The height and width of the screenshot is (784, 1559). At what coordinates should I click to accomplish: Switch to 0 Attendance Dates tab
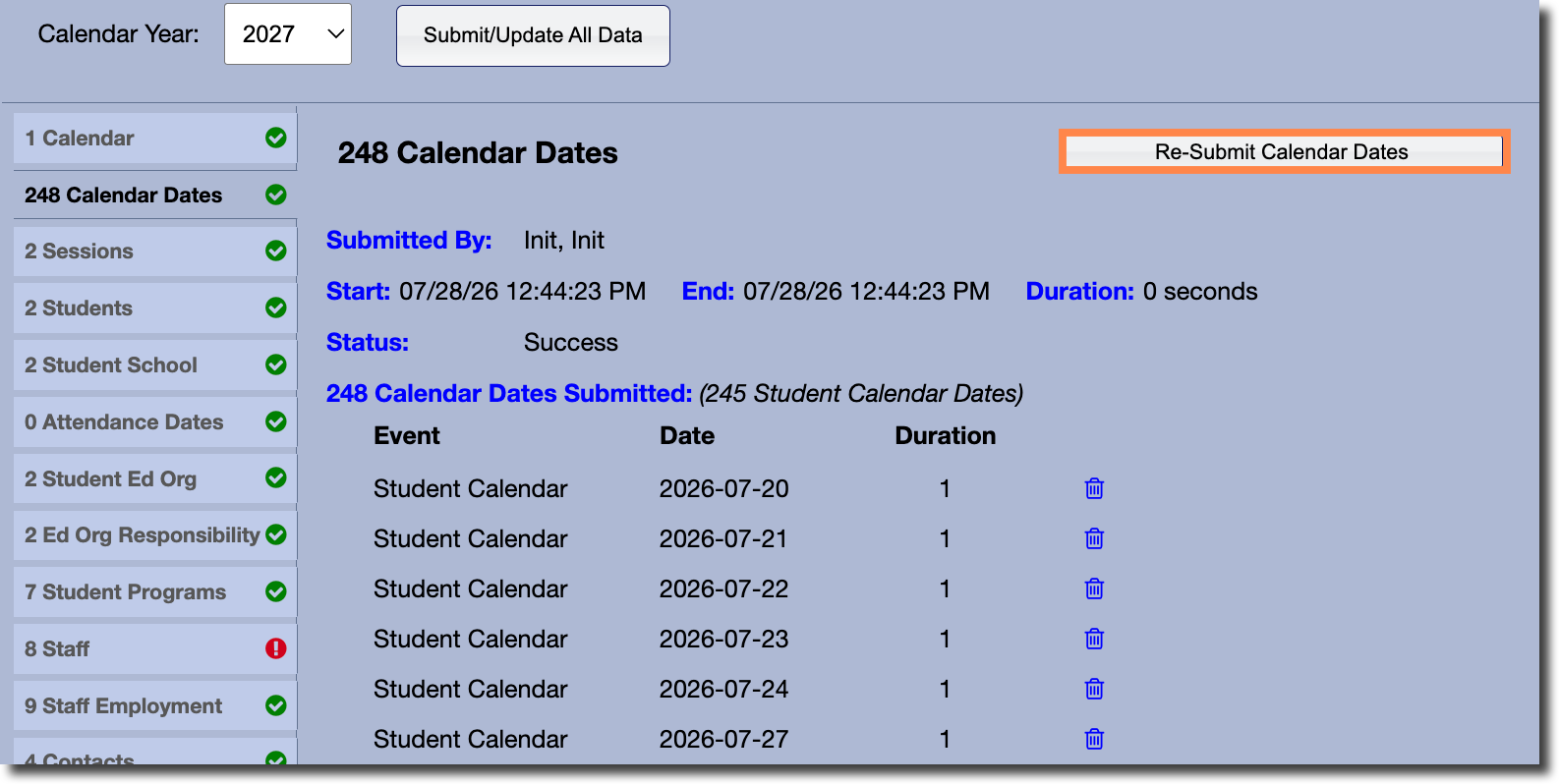coord(155,422)
